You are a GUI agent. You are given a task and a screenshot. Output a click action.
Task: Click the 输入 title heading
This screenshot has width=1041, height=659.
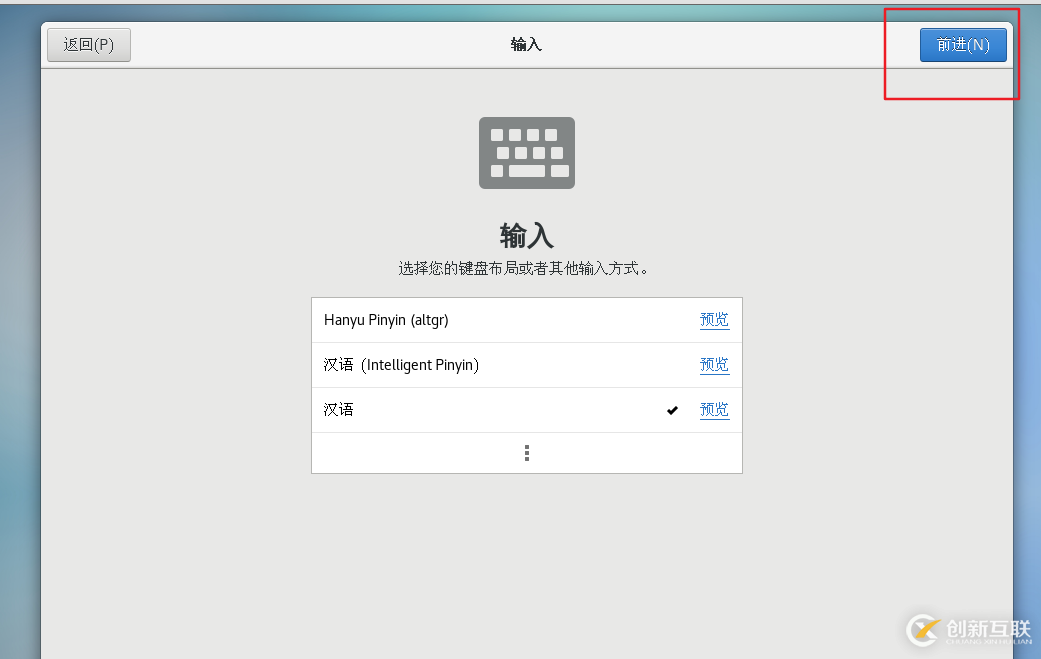point(526,236)
